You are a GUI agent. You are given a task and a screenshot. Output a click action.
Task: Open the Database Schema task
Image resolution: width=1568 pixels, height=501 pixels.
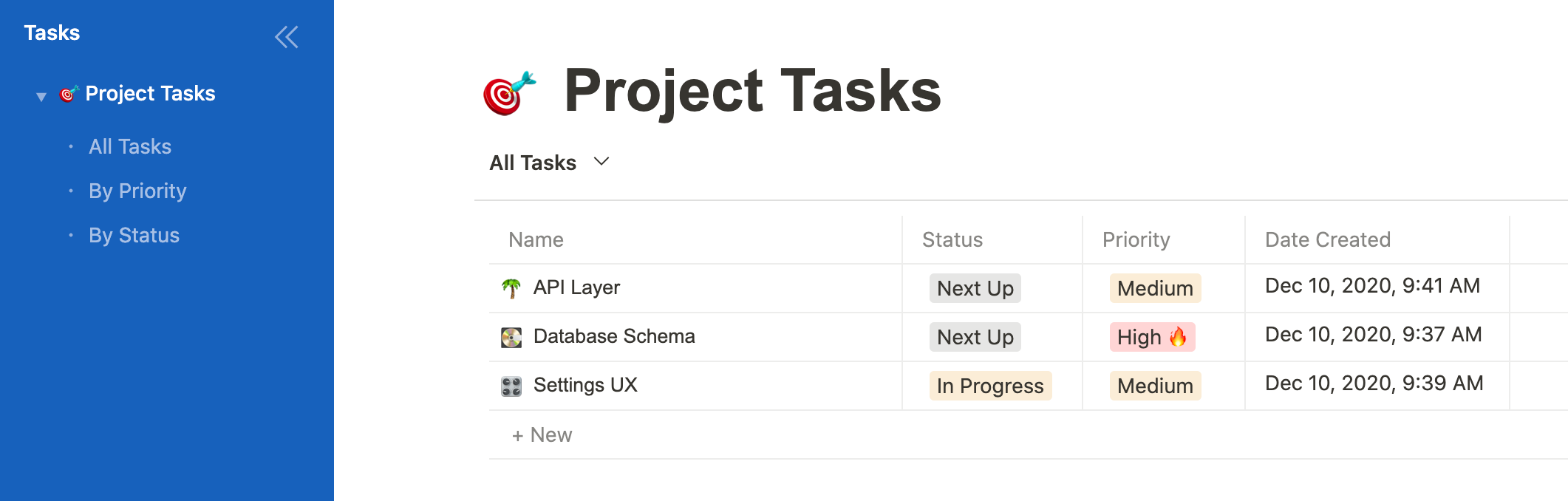pyautogui.click(x=613, y=336)
